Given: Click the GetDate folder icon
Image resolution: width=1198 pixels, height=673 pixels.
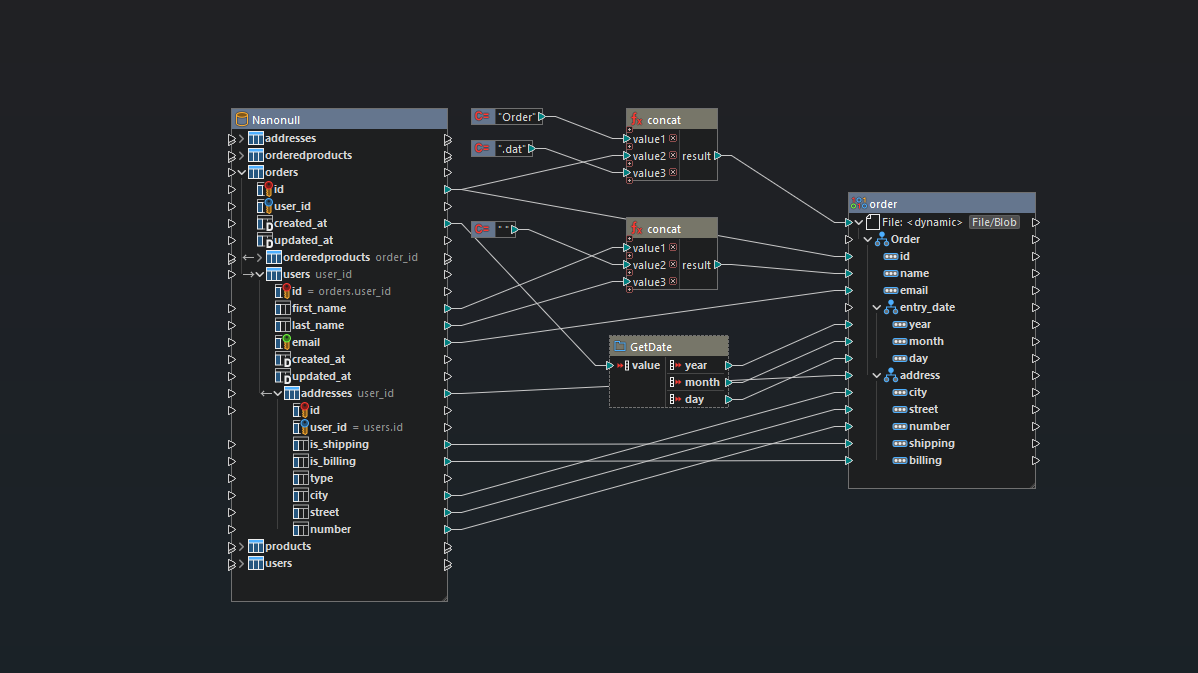Looking at the screenshot, I should (x=619, y=346).
